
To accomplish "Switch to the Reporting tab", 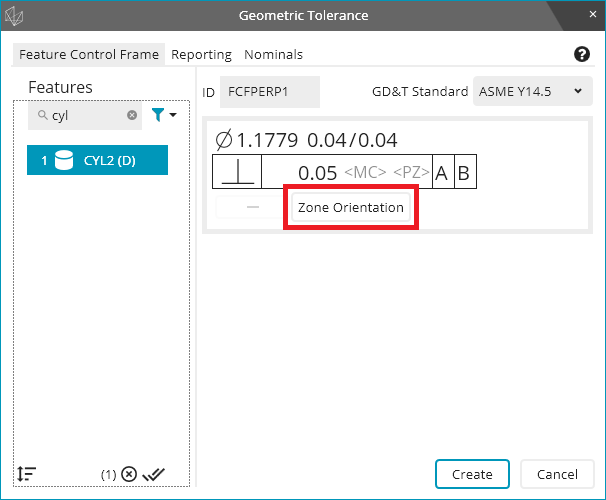I will [x=201, y=55].
